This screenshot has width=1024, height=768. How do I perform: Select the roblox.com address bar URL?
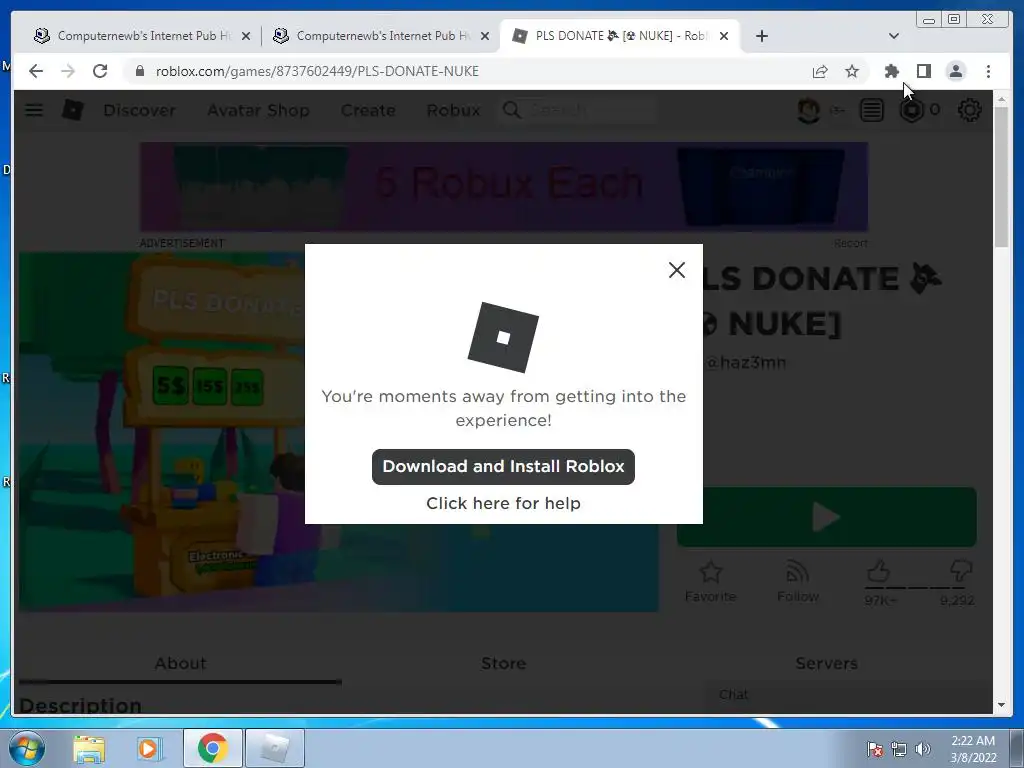(317, 71)
